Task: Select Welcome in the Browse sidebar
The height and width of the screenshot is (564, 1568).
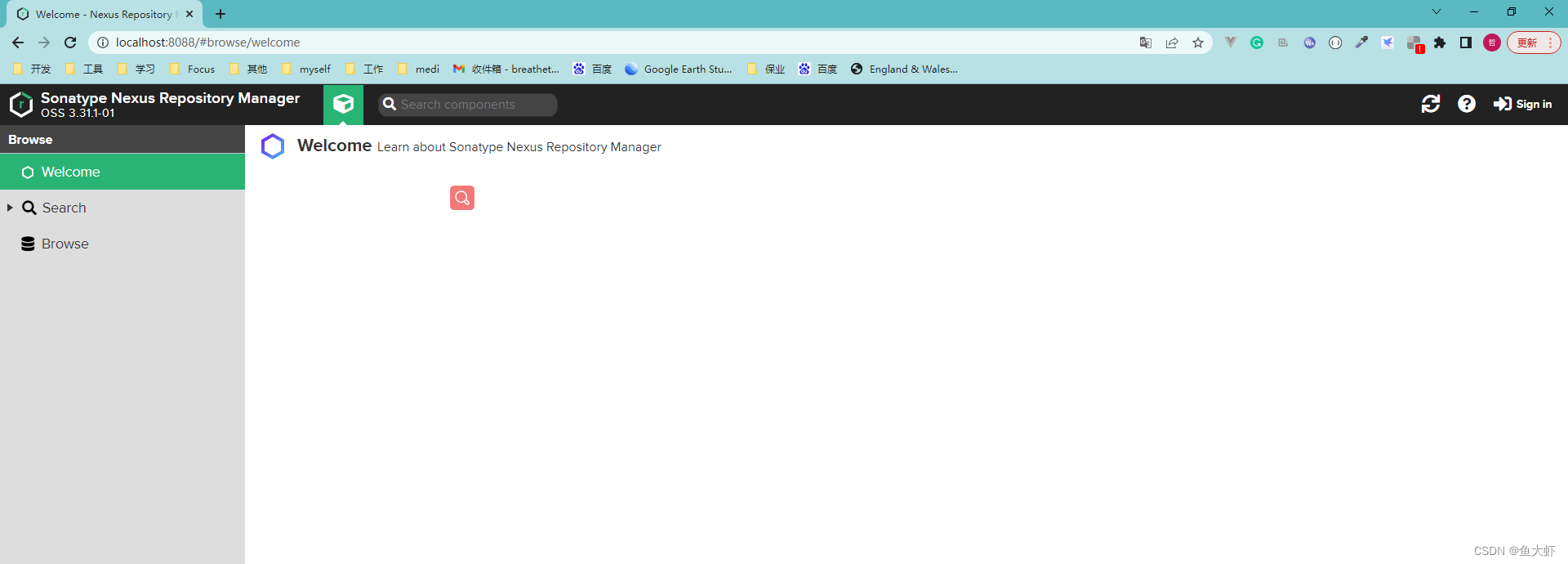Action: coord(122,172)
